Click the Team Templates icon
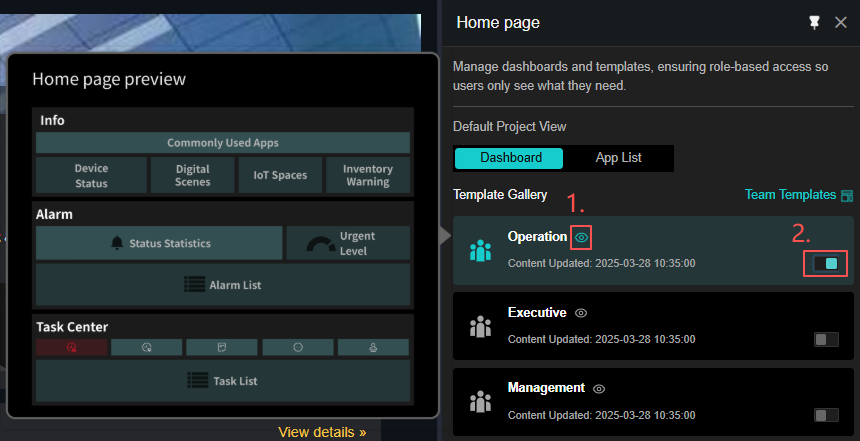860x441 pixels. point(847,195)
